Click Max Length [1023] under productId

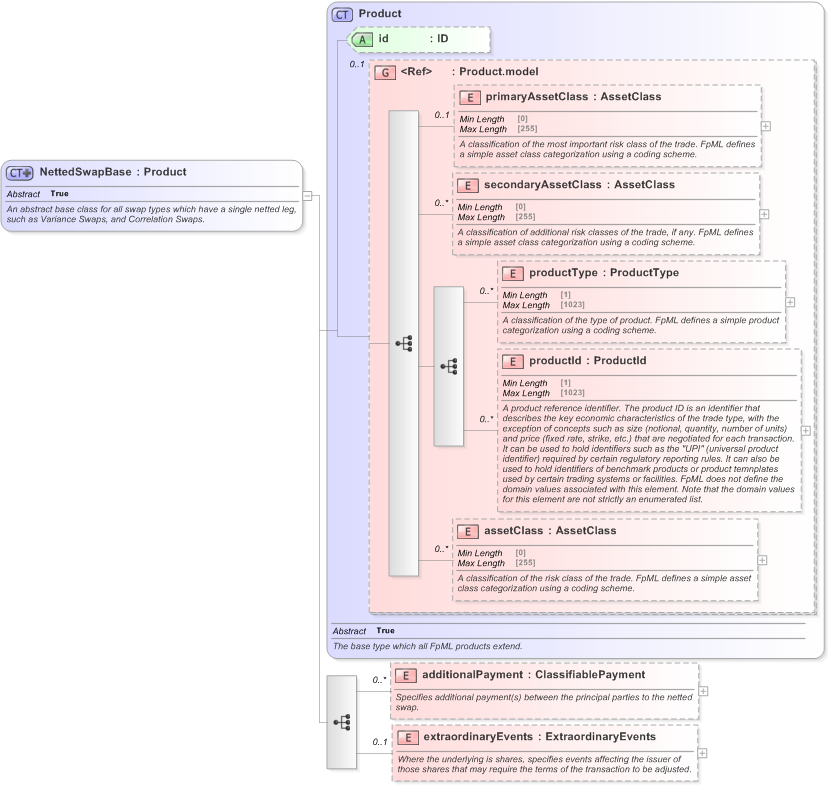pos(543,394)
